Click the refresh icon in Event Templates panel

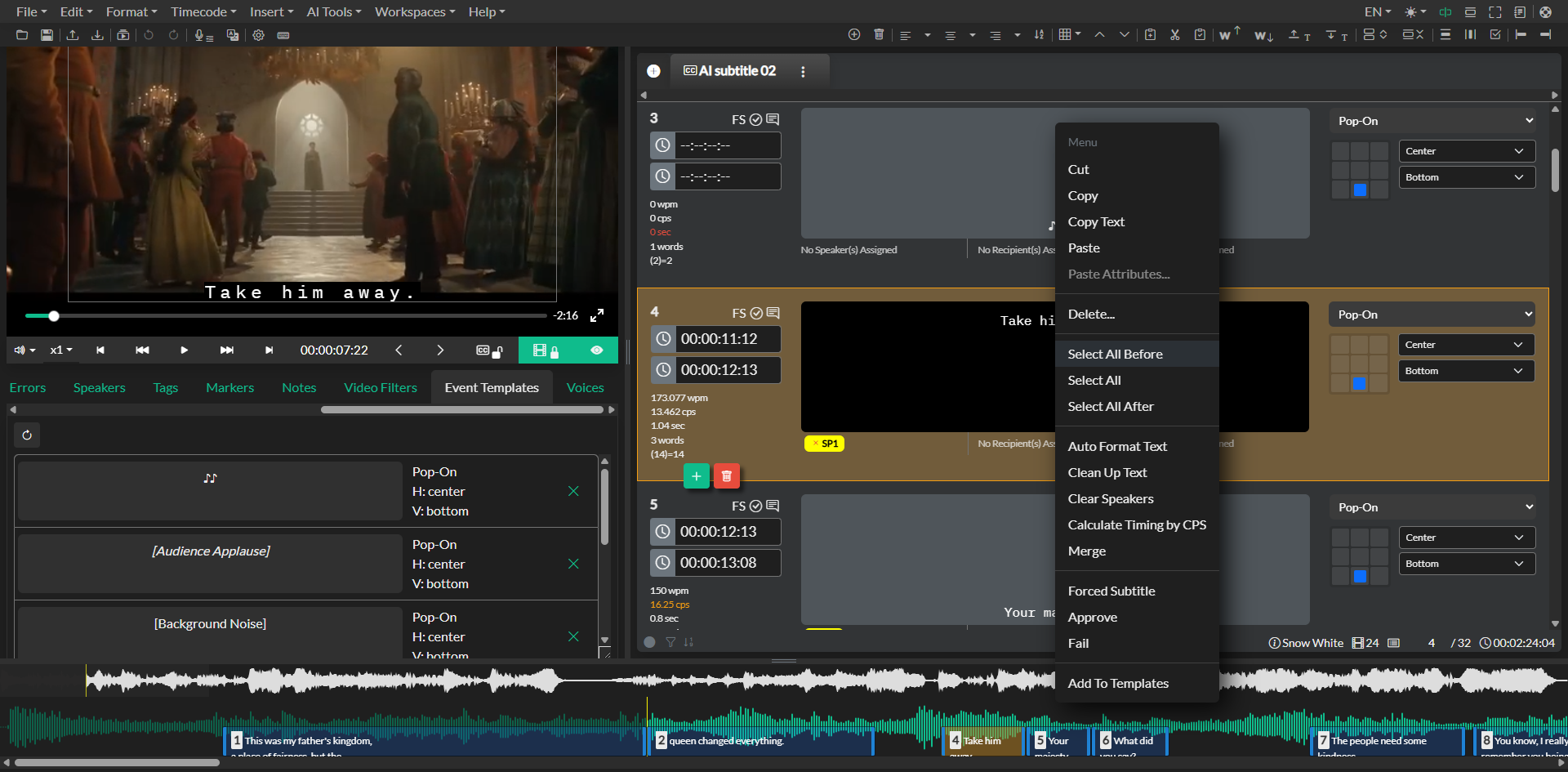click(x=27, y=435)
